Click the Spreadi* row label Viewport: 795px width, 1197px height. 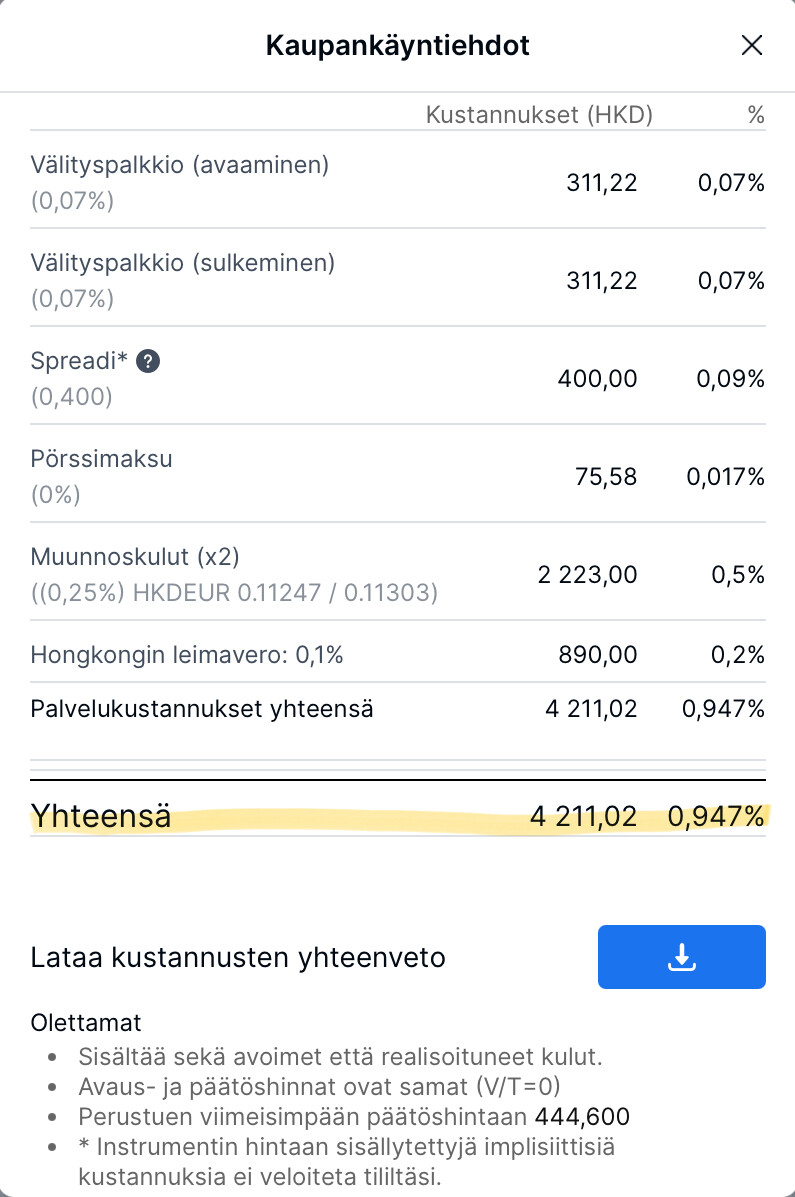[80, 361]
